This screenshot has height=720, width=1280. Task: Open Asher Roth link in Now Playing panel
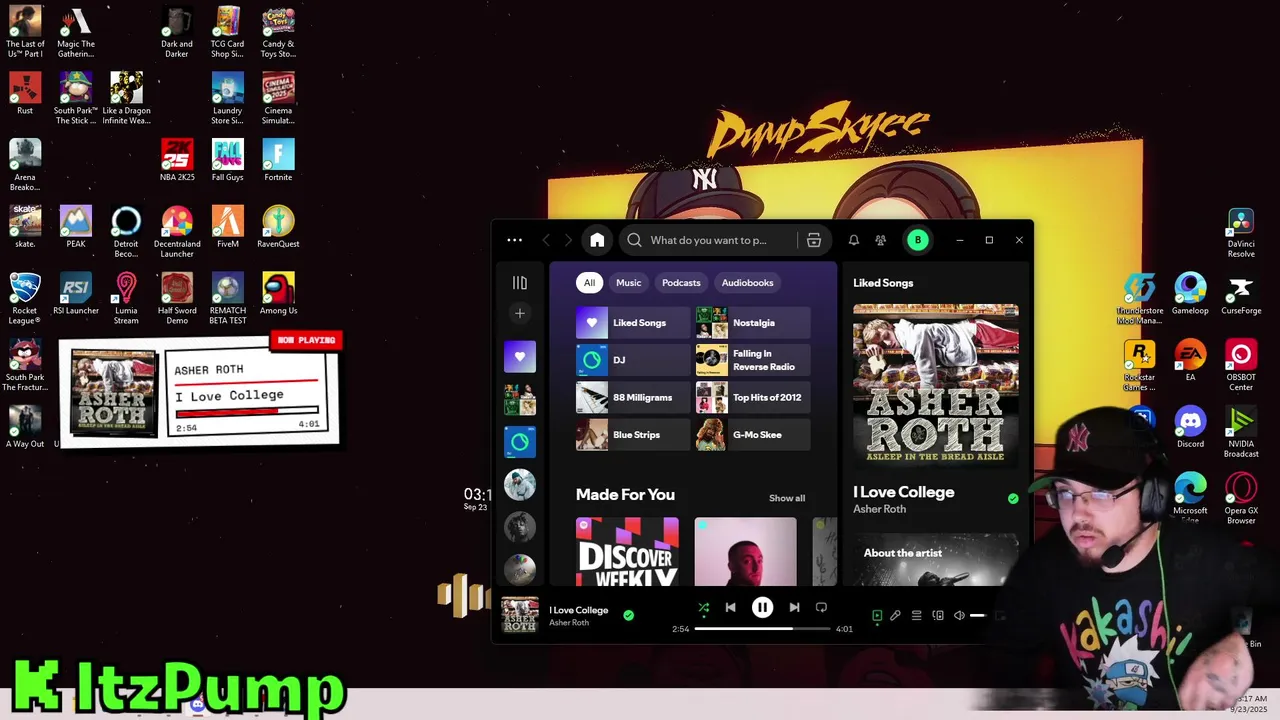click(879, 509)
